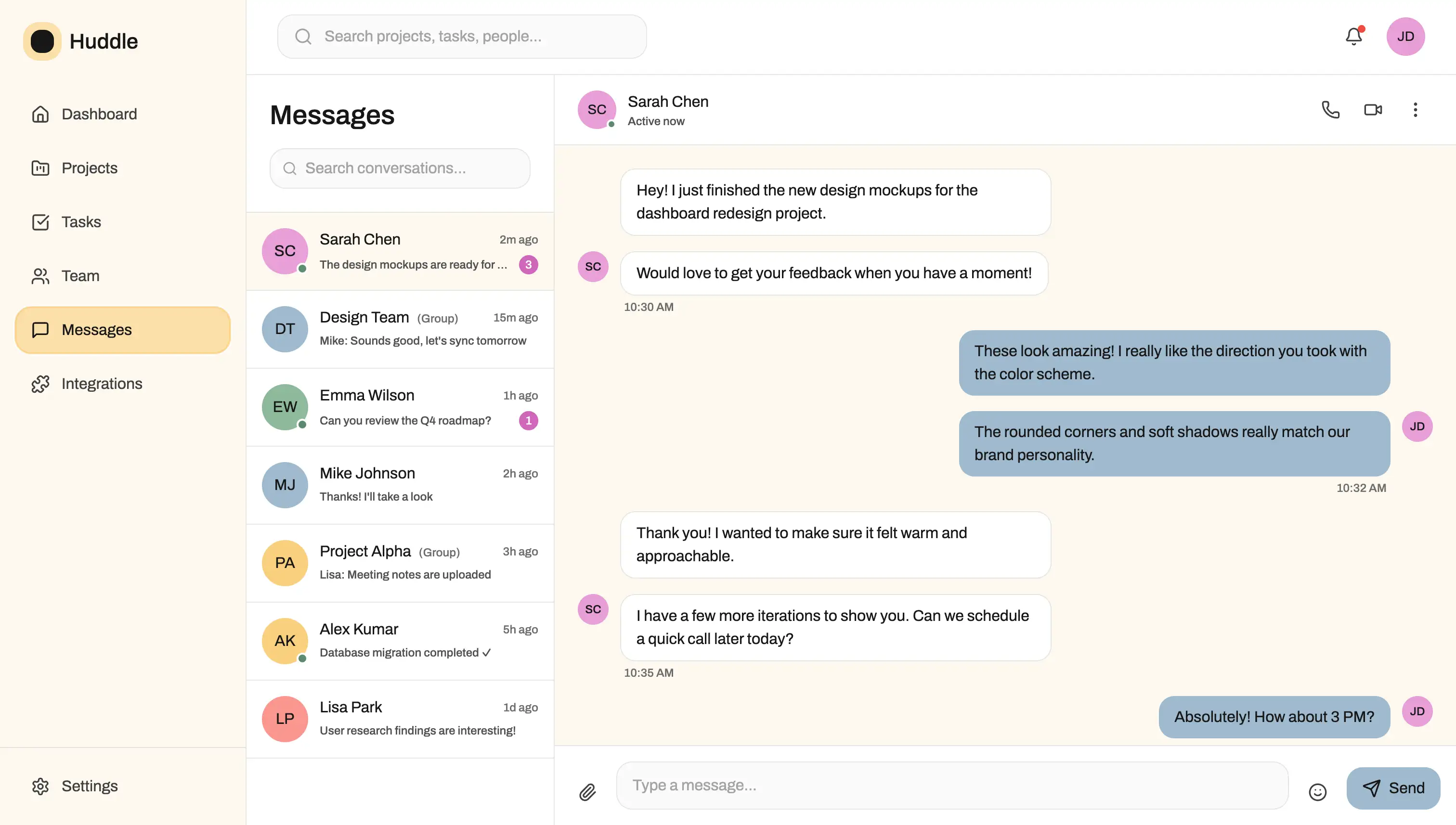Open Integrations using the puzzle icon
The height and width of the screenshot is (825, 1456).
40,384
